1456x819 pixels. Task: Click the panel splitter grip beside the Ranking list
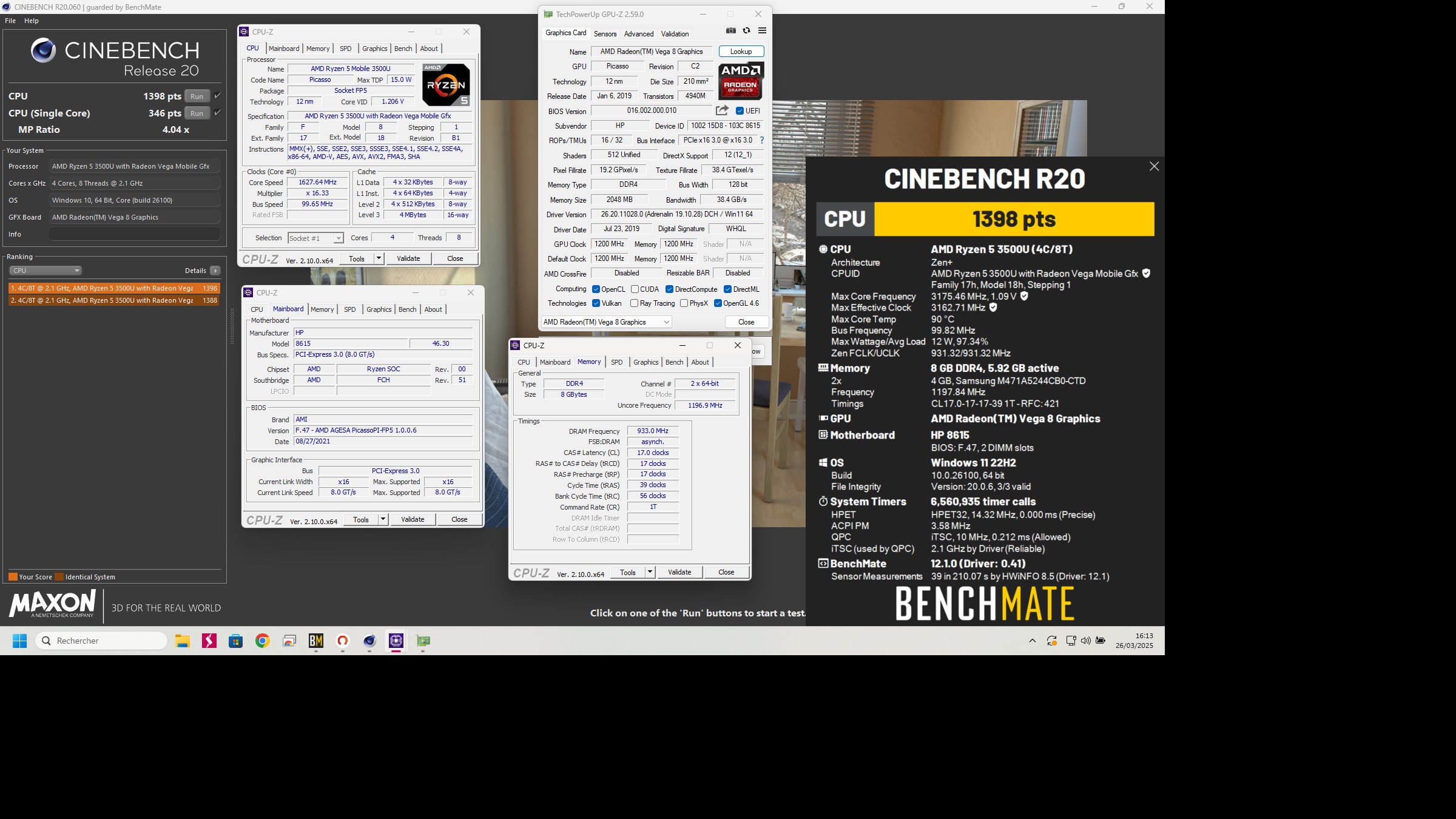pyautogui.click(x=232, y=326)
